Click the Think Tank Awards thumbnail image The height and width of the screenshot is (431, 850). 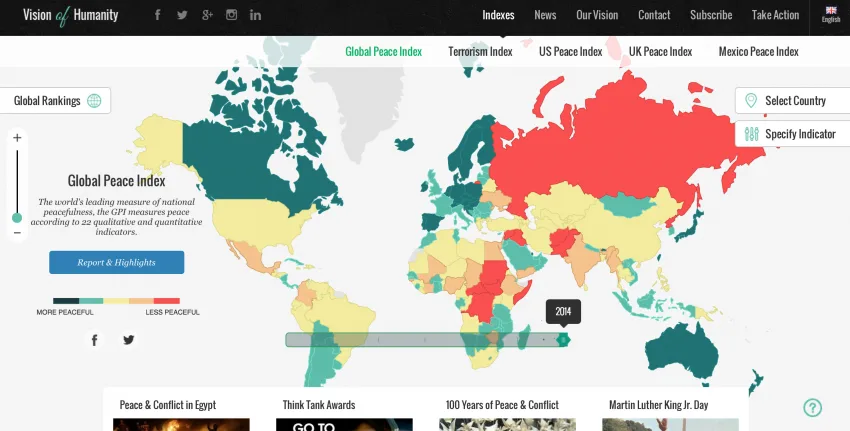click(344, 424)
